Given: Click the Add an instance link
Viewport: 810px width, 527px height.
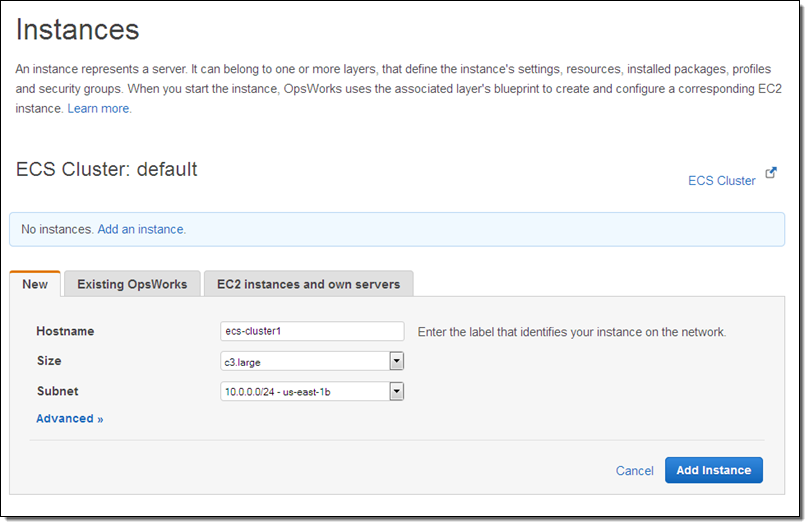Looking at the screenshot, I should coord(141,229).
